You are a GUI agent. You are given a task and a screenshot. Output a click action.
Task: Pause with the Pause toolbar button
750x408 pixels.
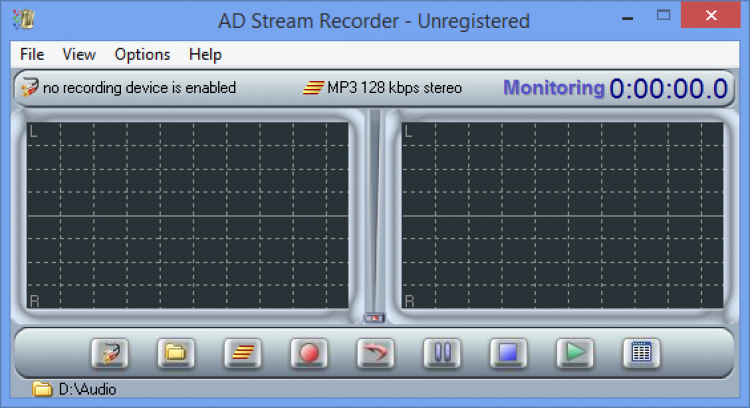coord(442,353)
